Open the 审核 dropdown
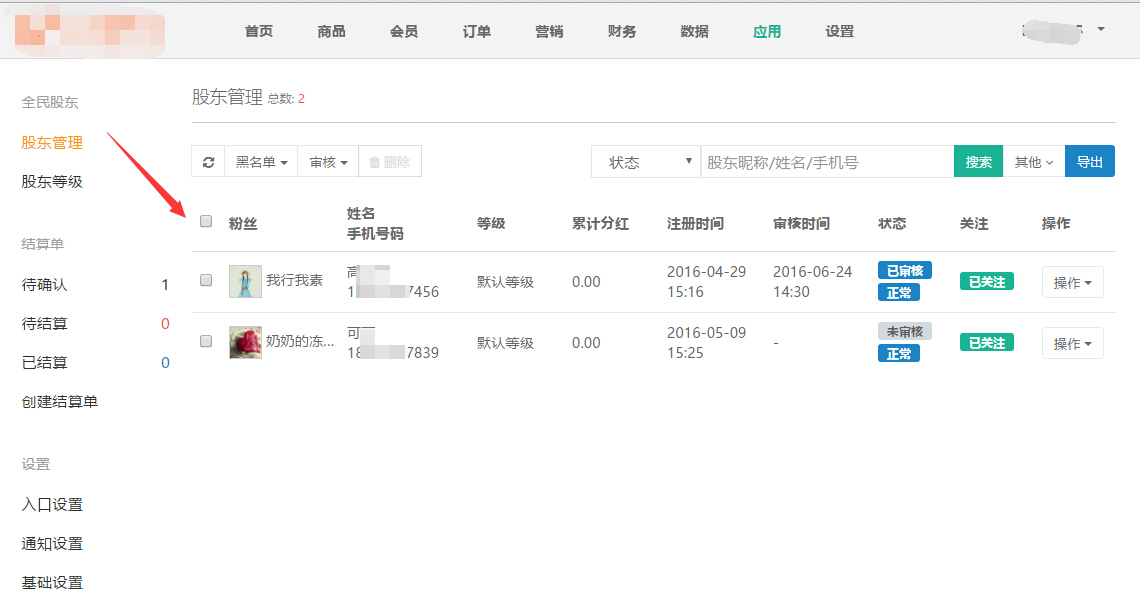Screen dimensions: 1140x599 coord(328,162)
